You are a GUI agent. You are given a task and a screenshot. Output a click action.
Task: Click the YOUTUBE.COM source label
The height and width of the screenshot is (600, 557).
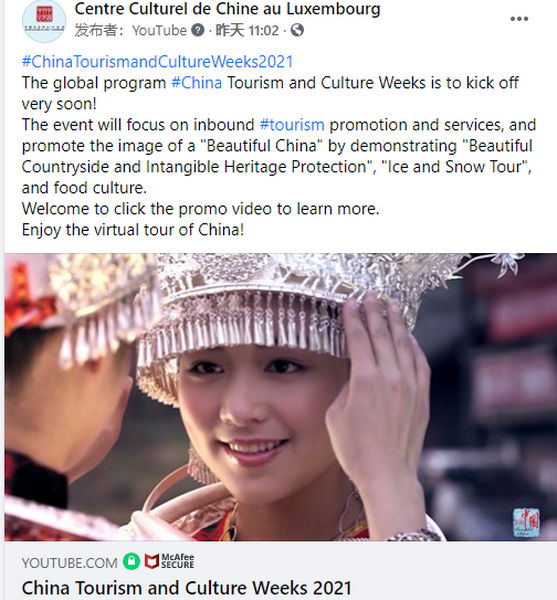(x=70, y=563)
